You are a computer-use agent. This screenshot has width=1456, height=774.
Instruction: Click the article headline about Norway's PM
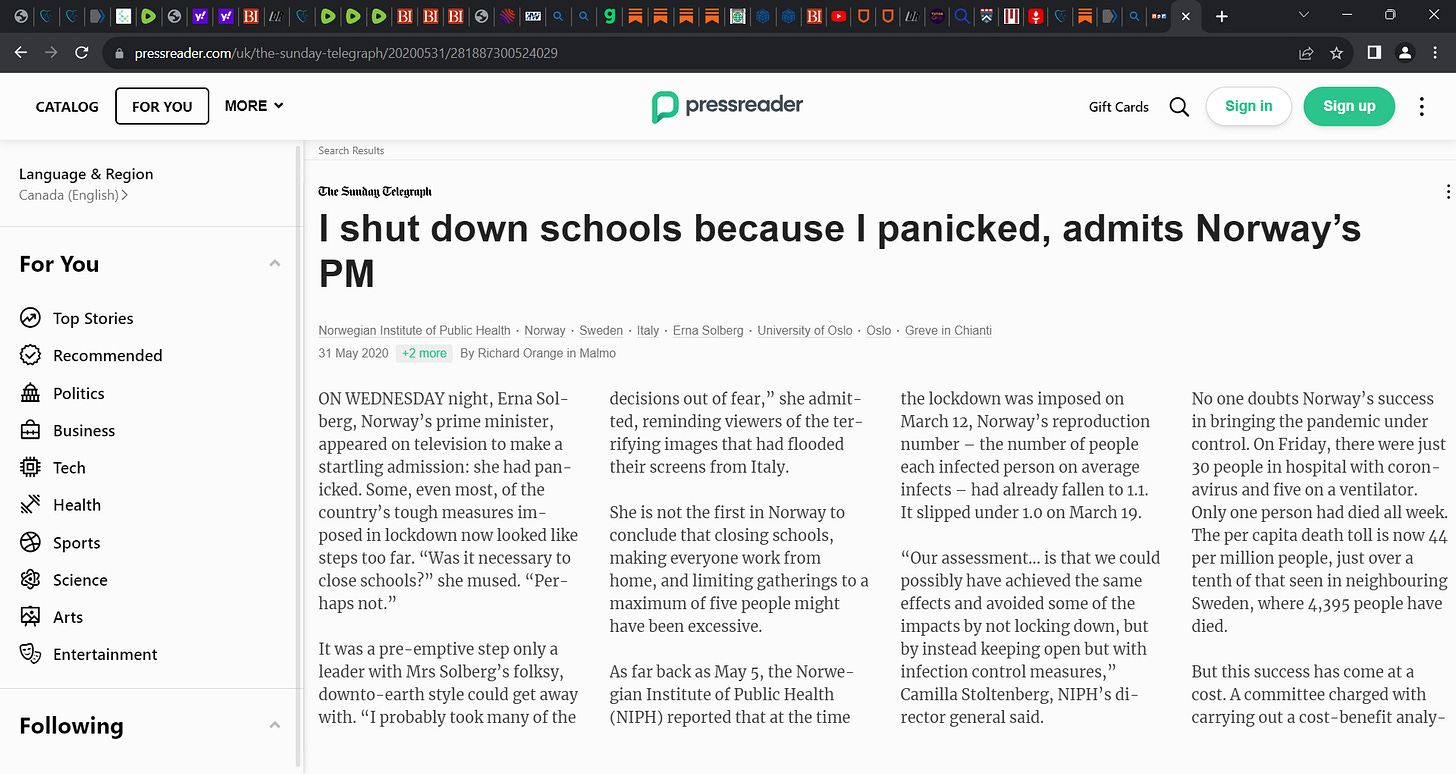coord(839,250)
